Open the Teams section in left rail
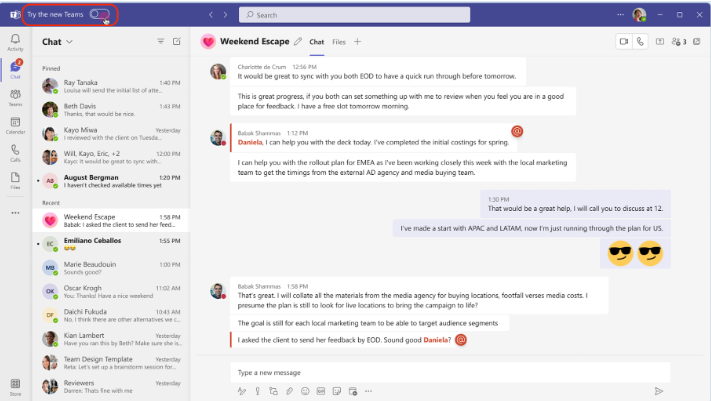711x401 pixels. pyautogui.click(x=15, y=97)
